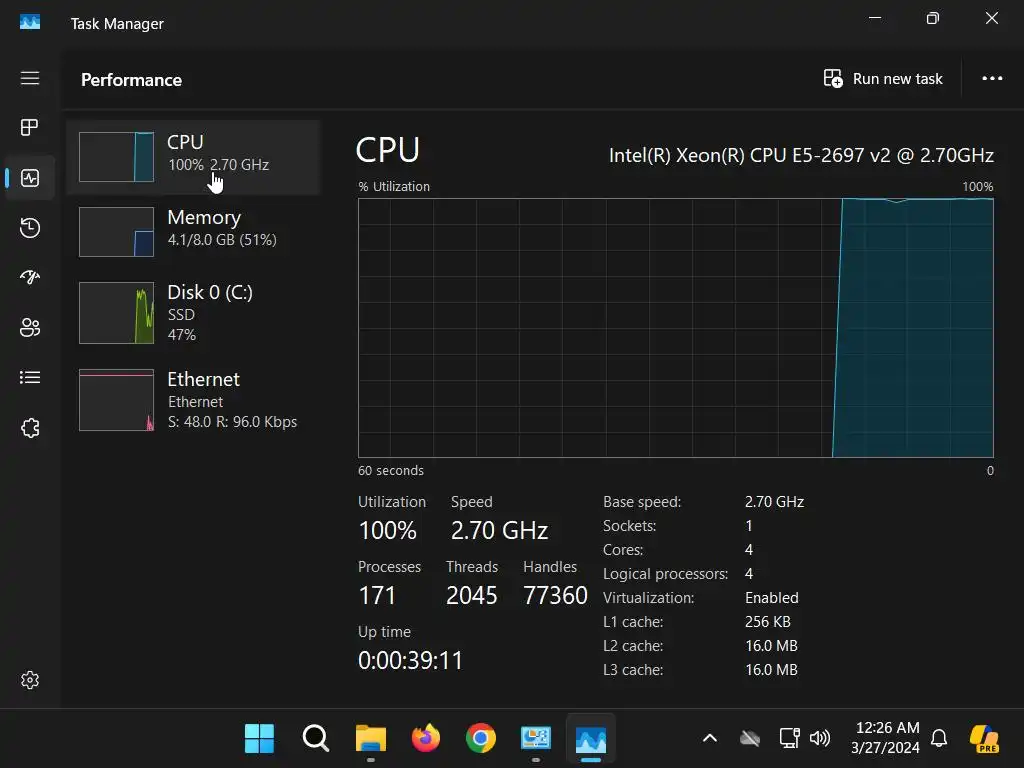The height and width of the screenshot is (768, 1024).
Task: Open the Details page list icon
Action: (x=29, y=377)
